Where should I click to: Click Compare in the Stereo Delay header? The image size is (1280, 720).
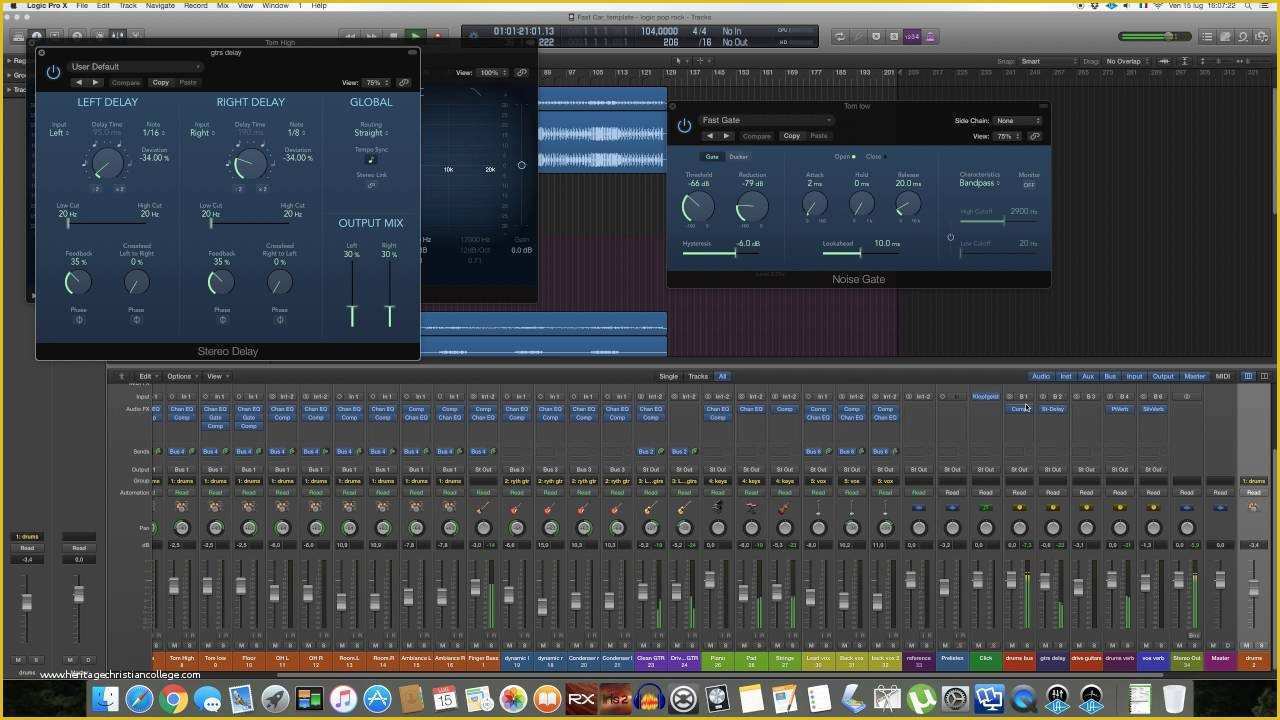126,82
